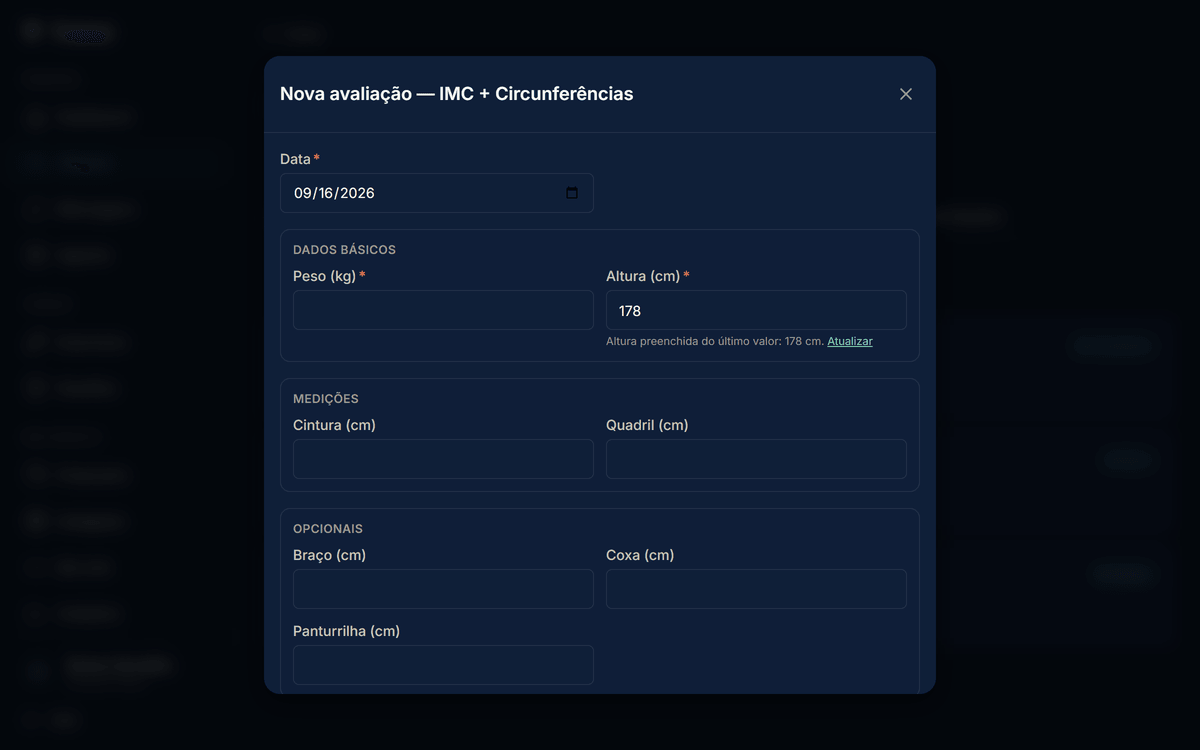Viewport: 1200px width, 750px height.
Task: Click the "MEDIÇÕES" section heading
Action: (x=326, y=399)
